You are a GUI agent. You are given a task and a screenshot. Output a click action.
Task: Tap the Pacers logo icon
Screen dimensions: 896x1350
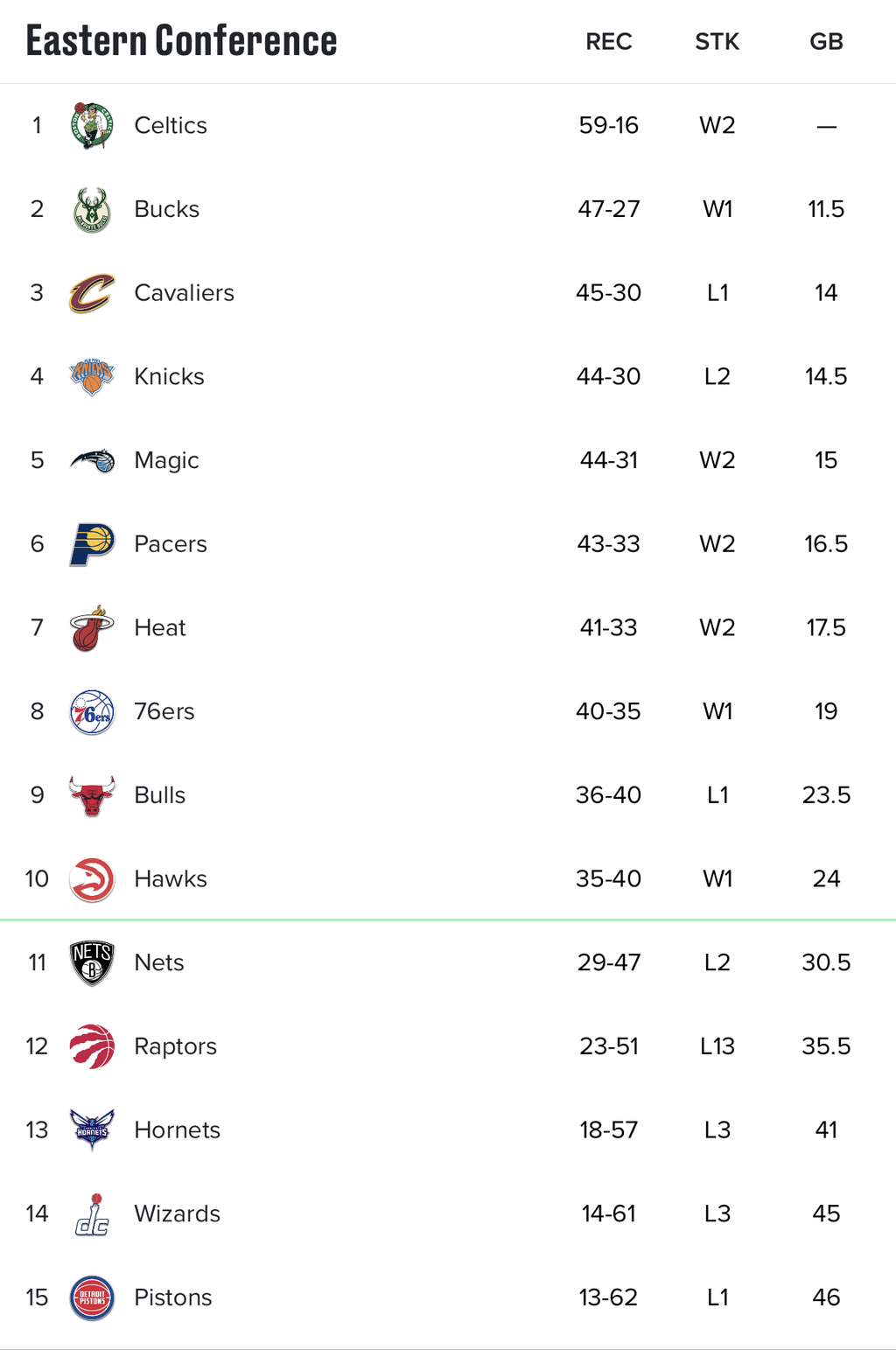92,544
